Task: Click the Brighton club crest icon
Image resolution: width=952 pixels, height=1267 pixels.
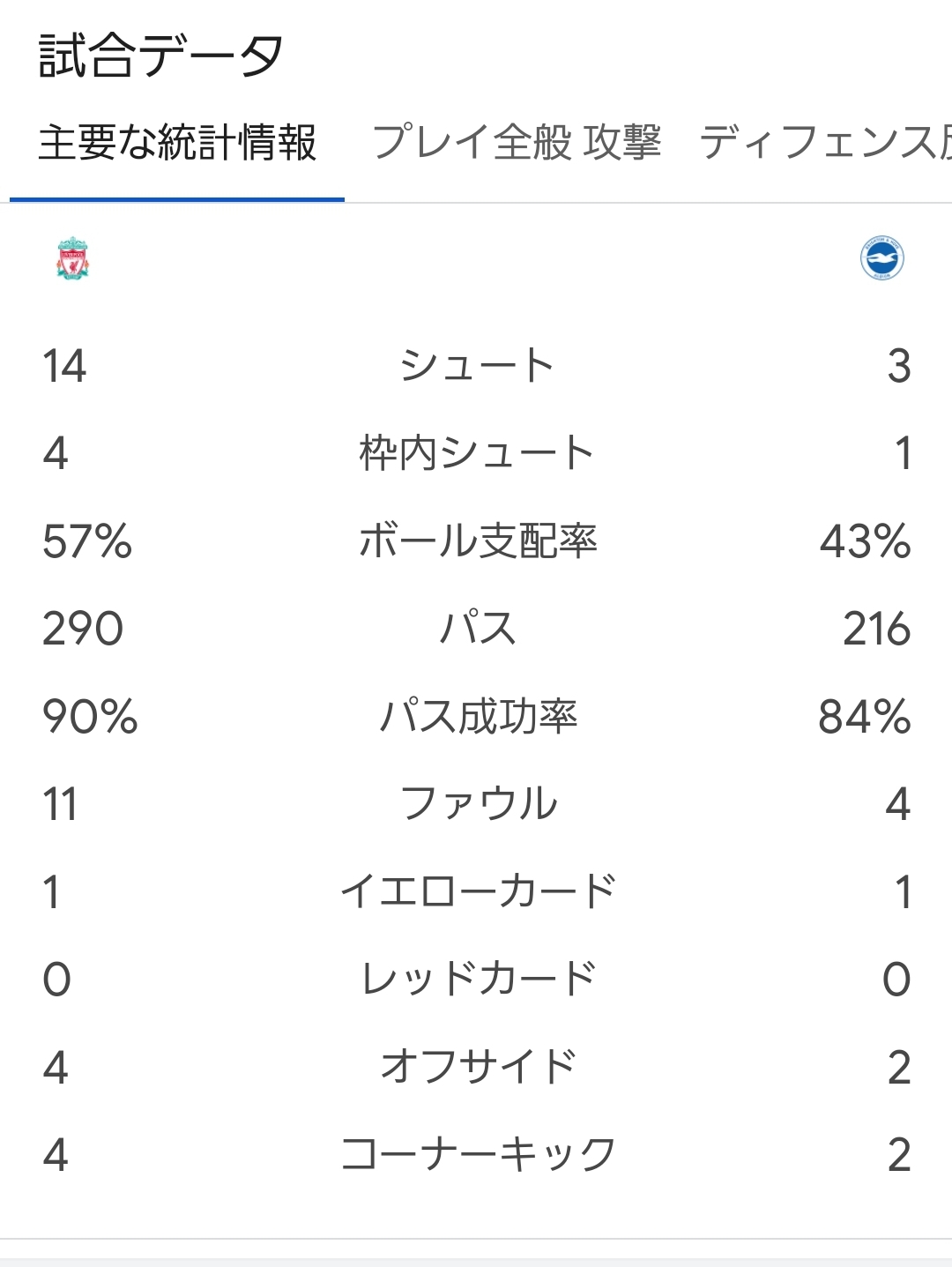Action: tap(881, 258)
